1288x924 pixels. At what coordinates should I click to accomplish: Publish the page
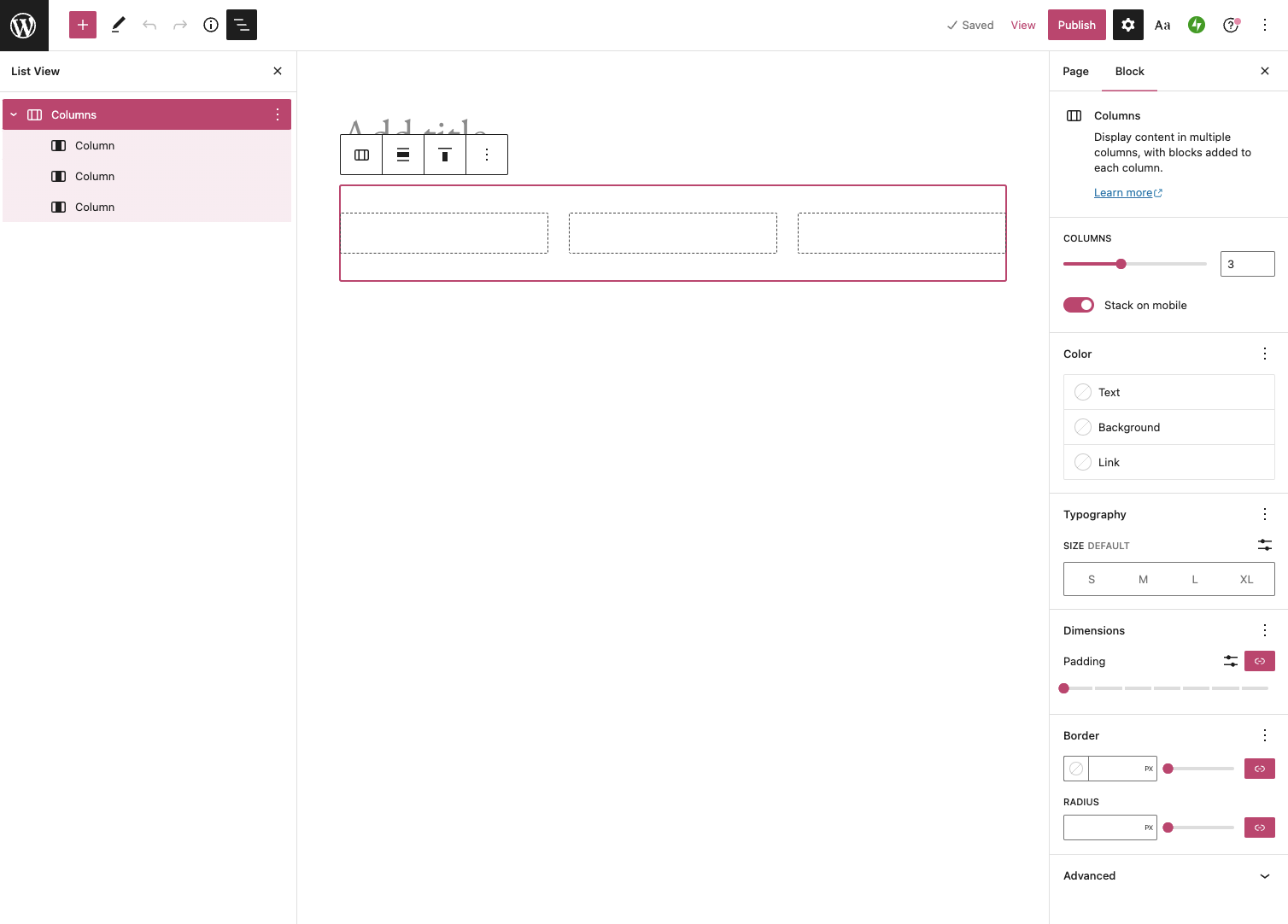tap(1076, 25)
